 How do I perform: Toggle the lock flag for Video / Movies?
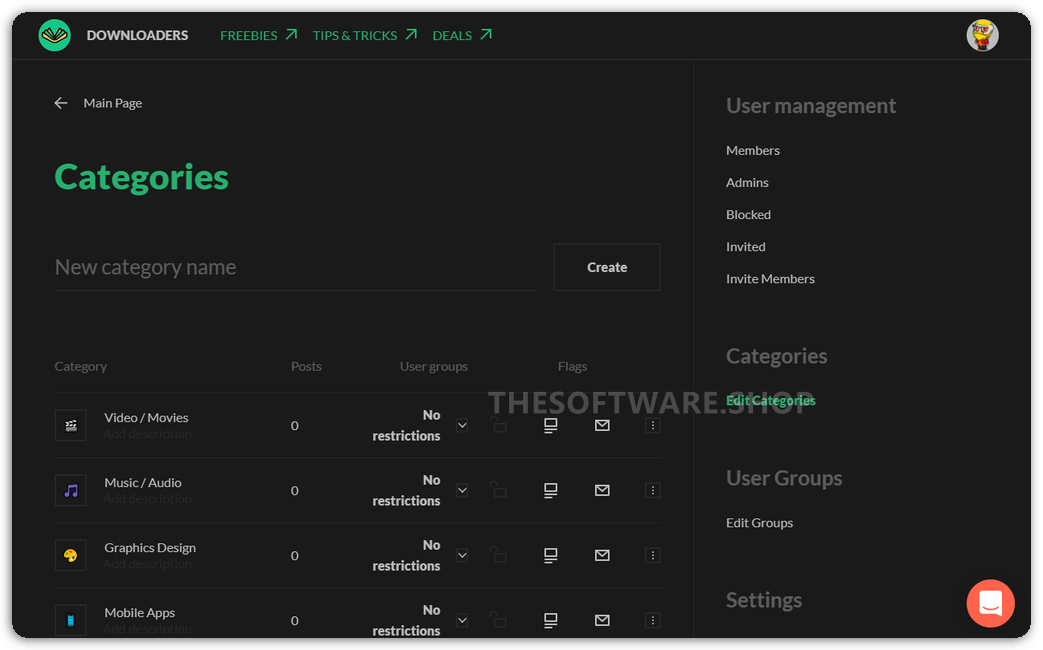pyautogui.click(x=498, y=425)
